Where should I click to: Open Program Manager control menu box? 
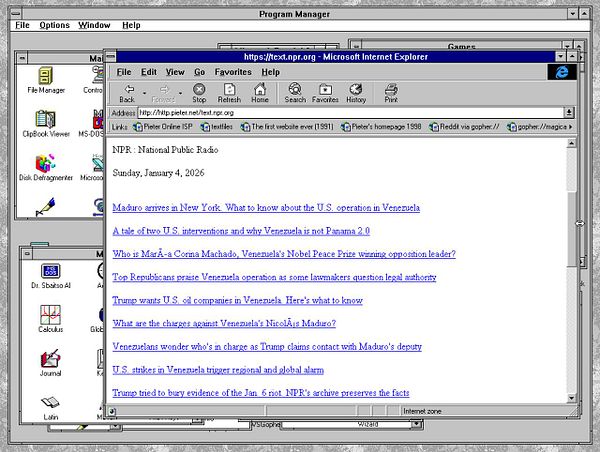15,14
